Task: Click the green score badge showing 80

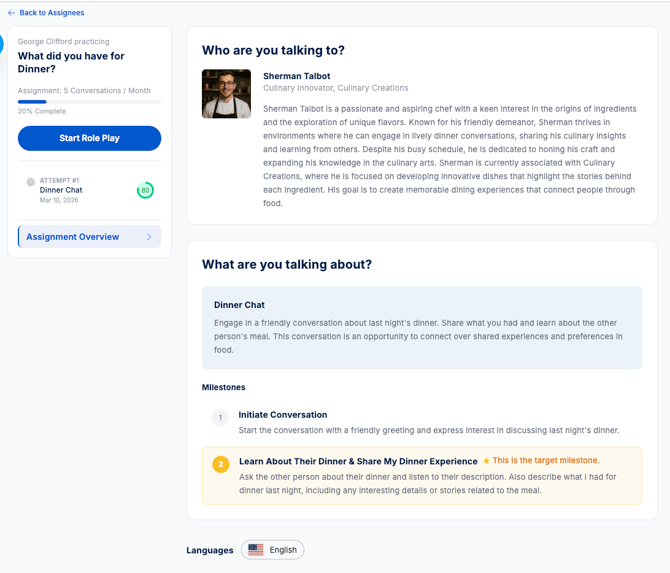Action: (x=145, y=190)
